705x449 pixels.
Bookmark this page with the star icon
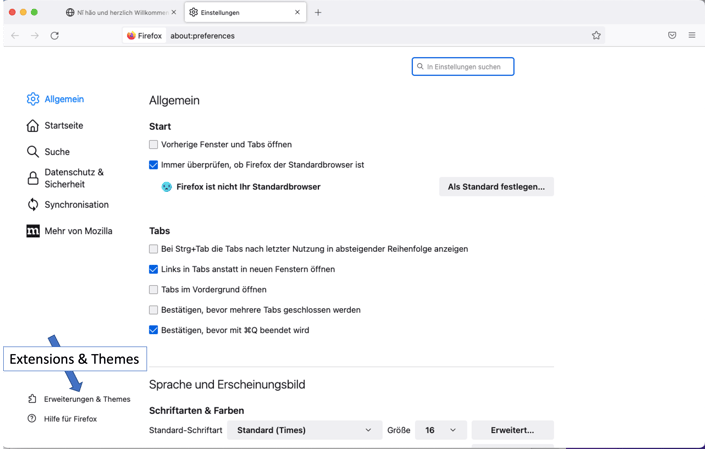pos(596,36)
